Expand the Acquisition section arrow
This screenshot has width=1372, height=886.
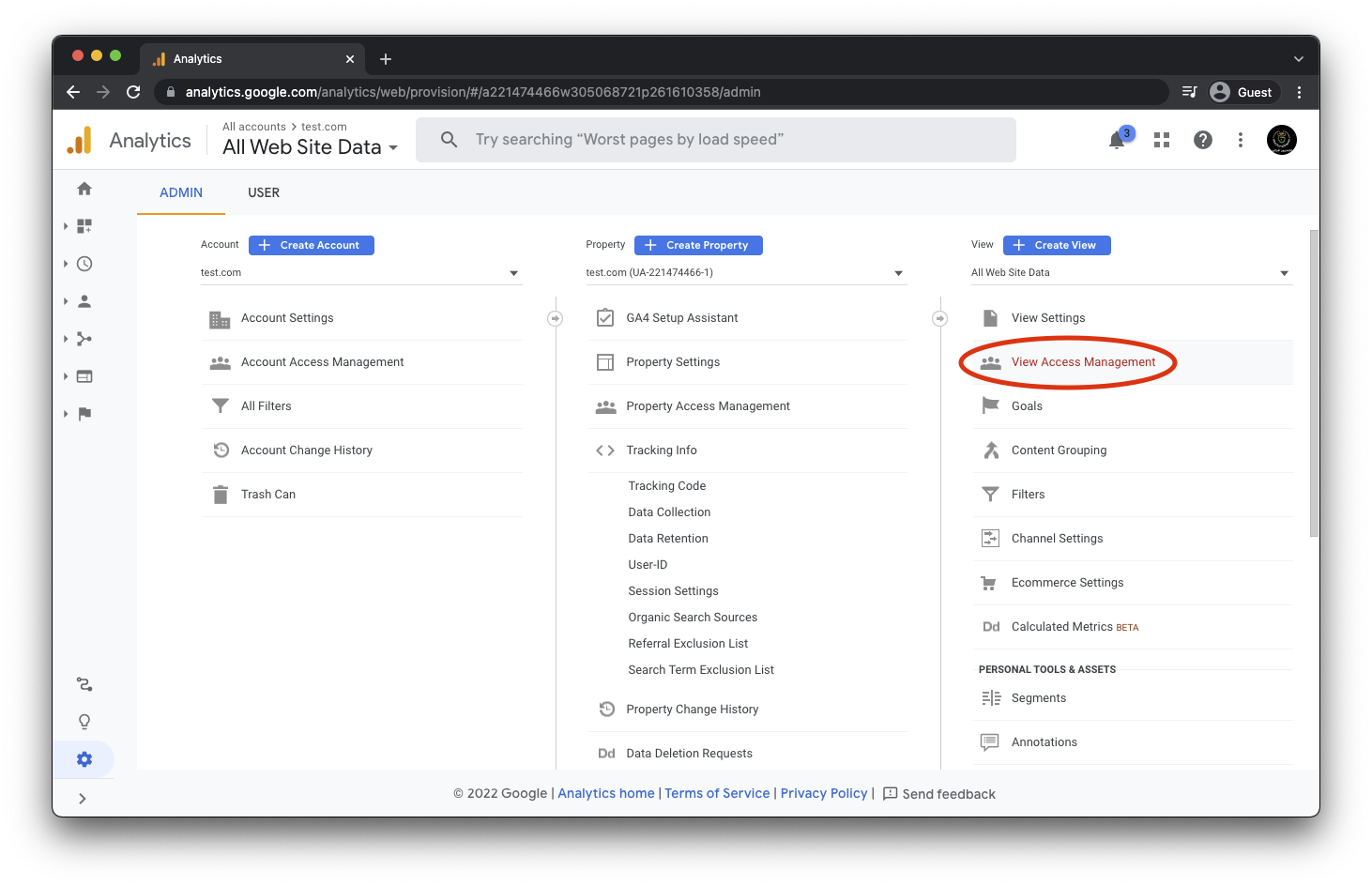tap(66, 339)
